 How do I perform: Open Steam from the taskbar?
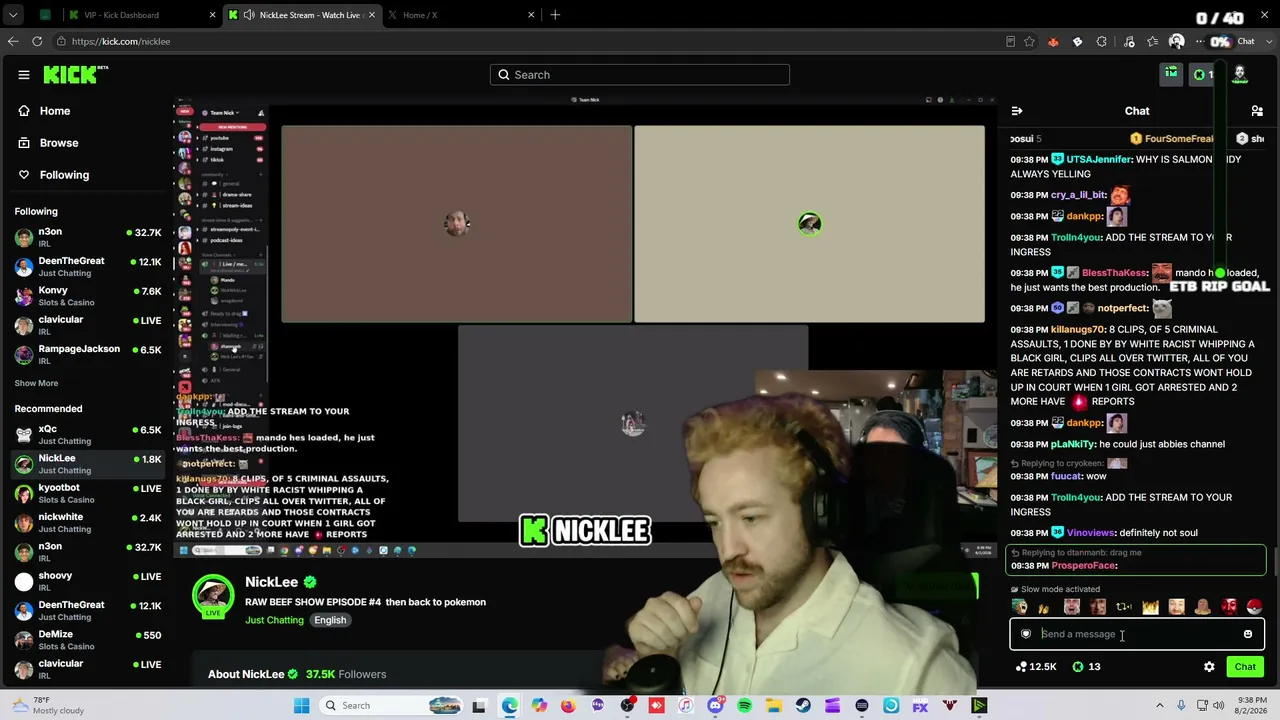pyautogui.click(x=803, y=706)
